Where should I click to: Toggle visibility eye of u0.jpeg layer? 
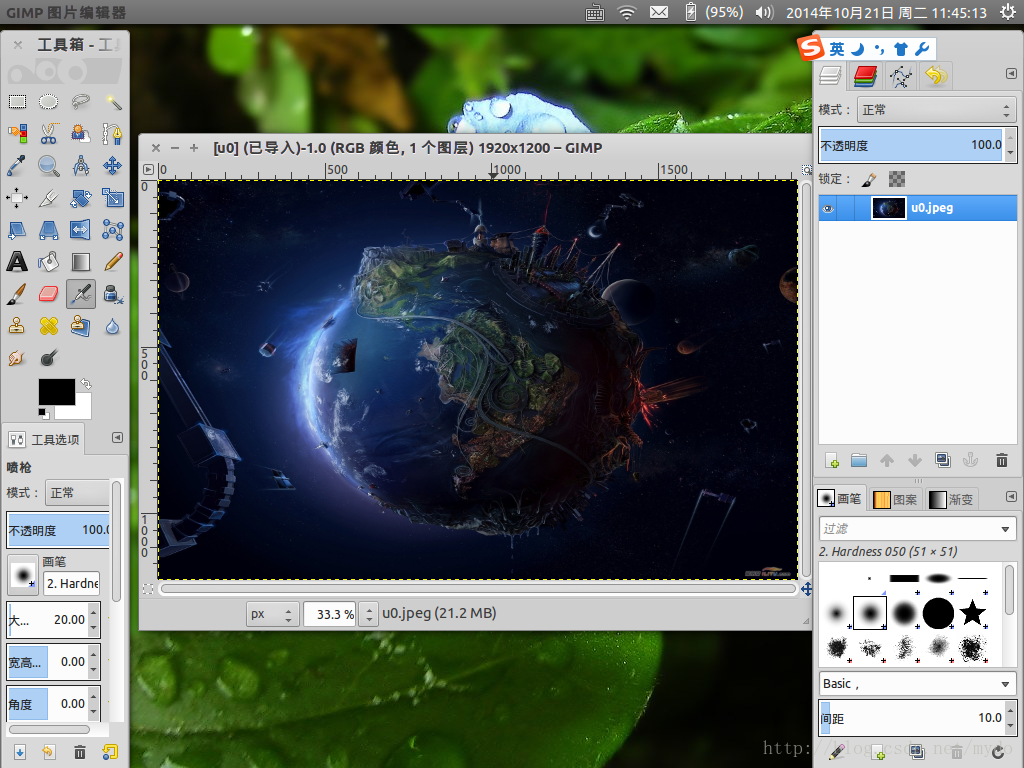pos(828,208)
